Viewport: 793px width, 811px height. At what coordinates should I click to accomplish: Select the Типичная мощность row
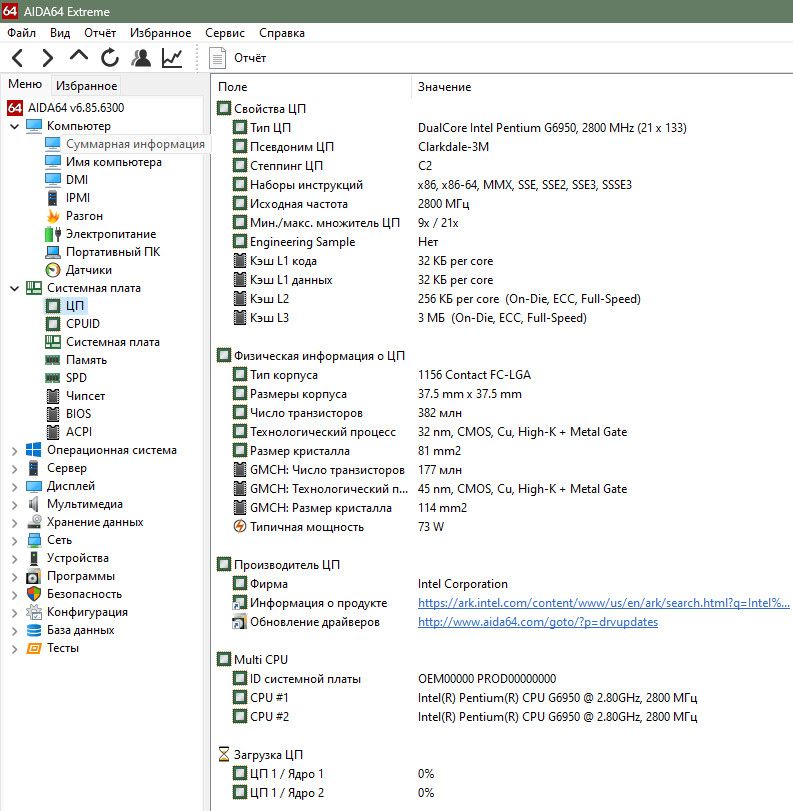pyautogui.click(x=502, y=527)
